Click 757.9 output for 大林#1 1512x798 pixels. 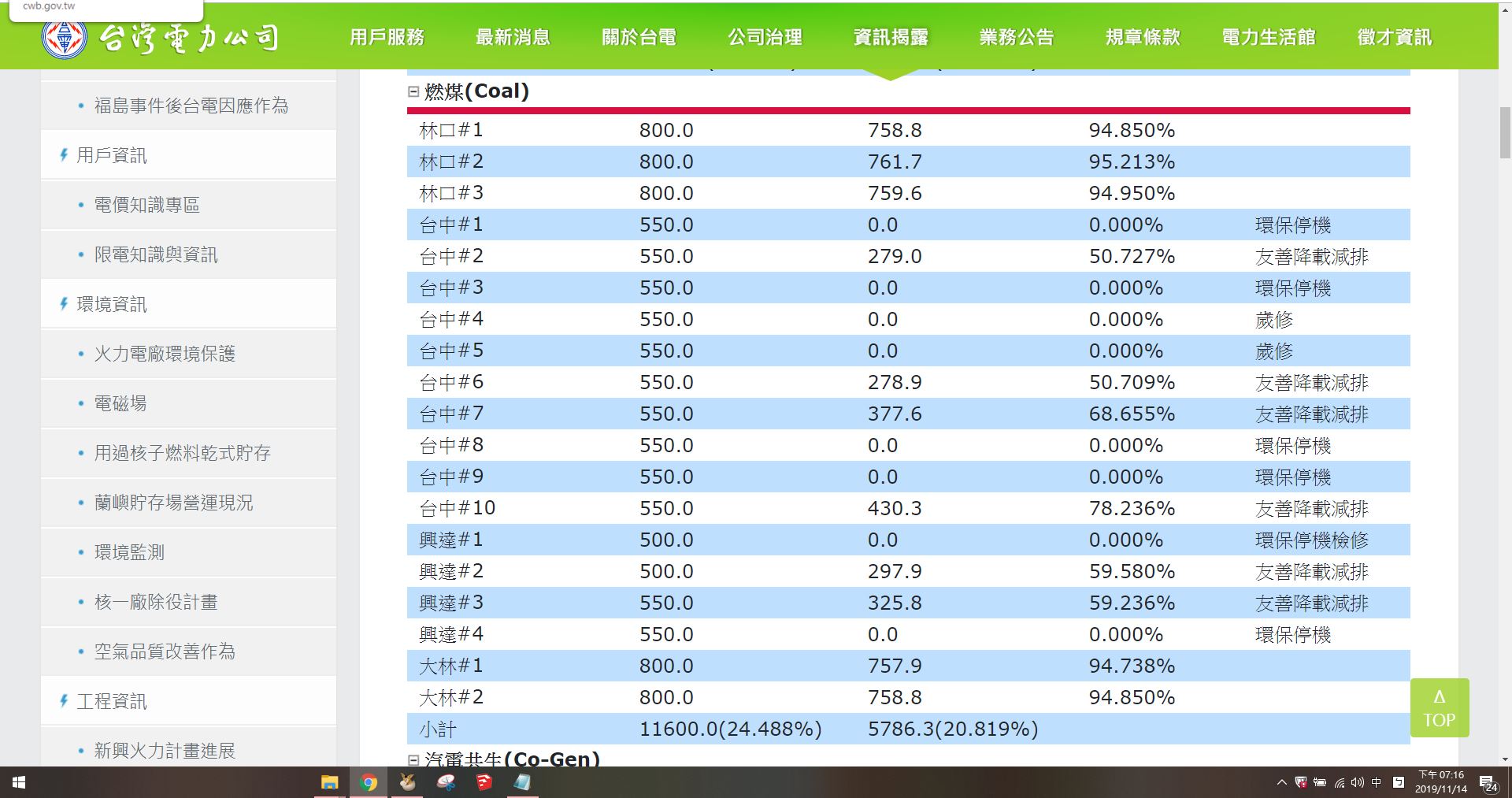(895, 666)
